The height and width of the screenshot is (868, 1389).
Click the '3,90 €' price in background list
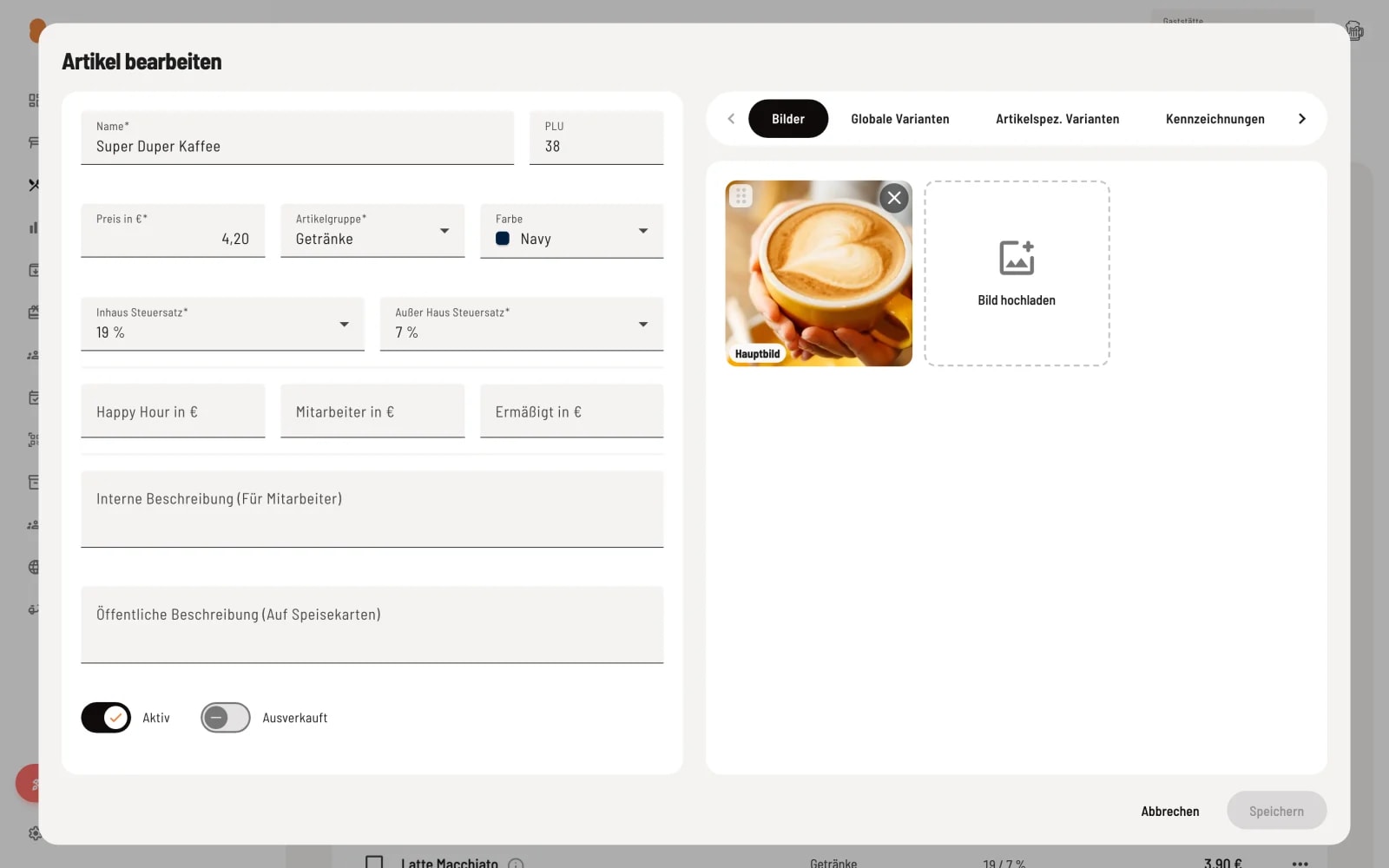click(1222, 864)
